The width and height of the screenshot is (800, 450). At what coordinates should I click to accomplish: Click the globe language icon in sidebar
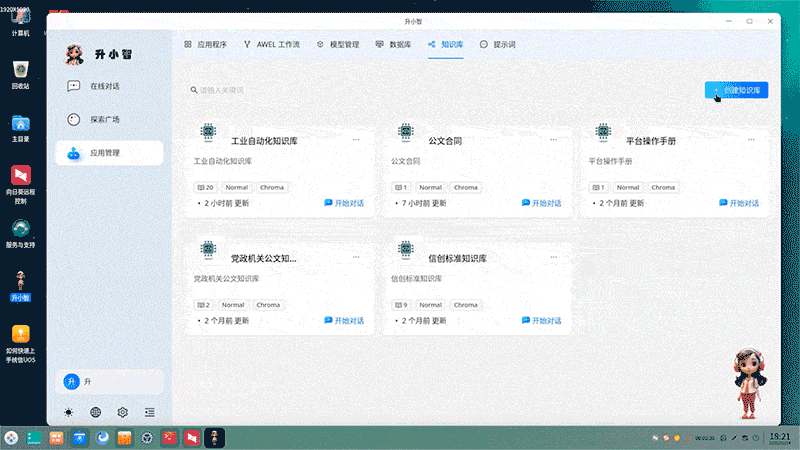96,412
